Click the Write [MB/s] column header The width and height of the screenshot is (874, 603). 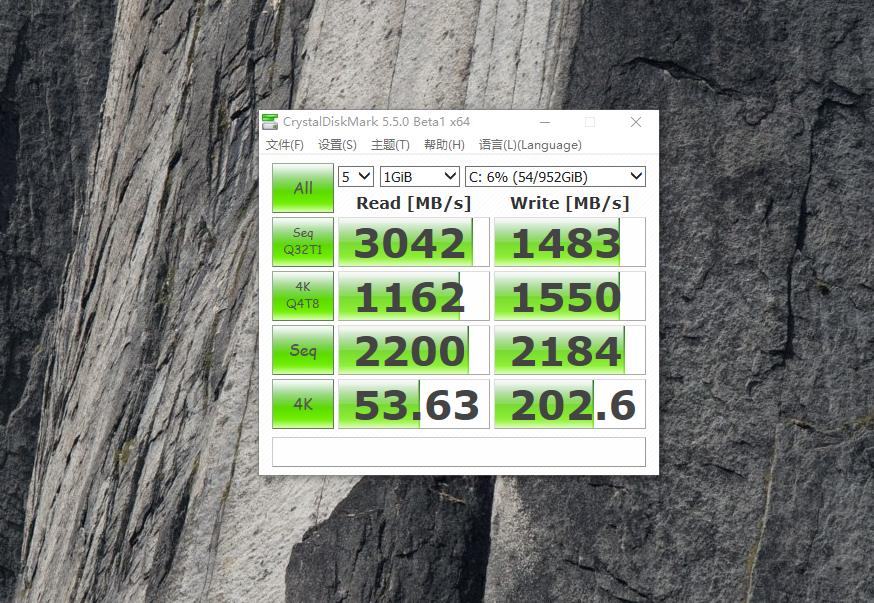(569, 203)
